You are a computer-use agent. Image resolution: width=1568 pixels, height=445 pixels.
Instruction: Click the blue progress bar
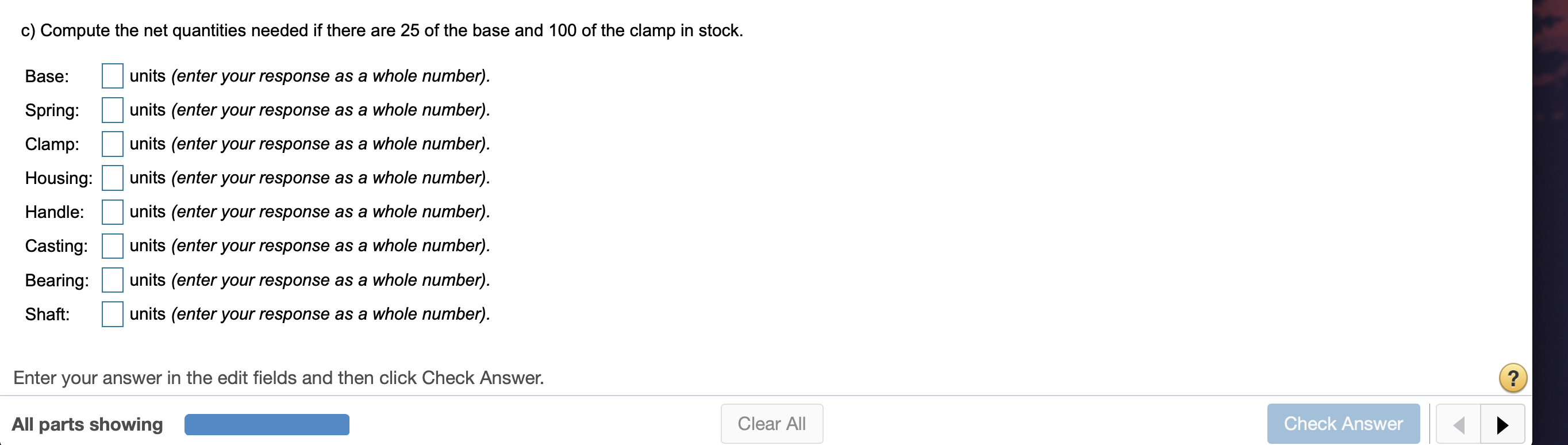[266, 424]
